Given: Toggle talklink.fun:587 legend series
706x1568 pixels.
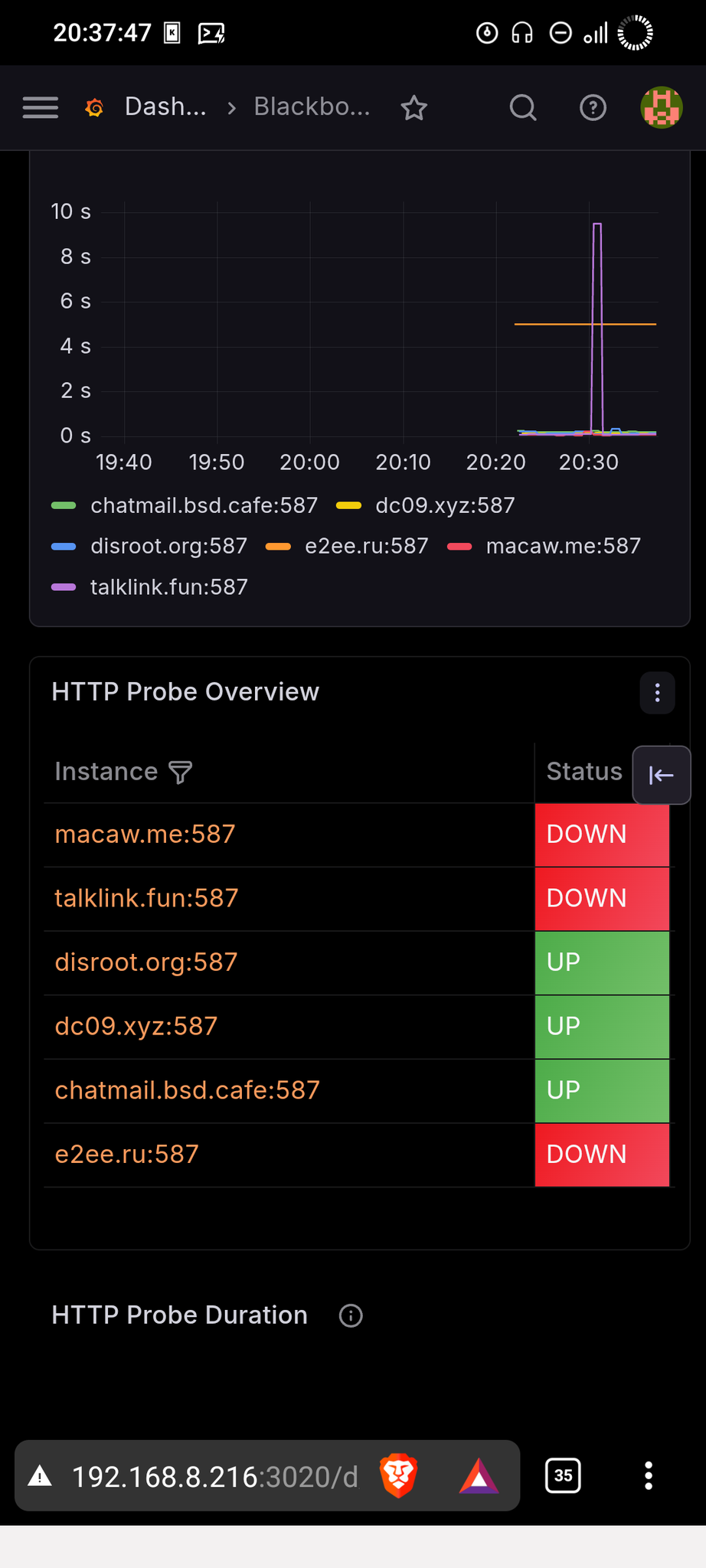Looking at the screenshot, I should pos(168,587).
